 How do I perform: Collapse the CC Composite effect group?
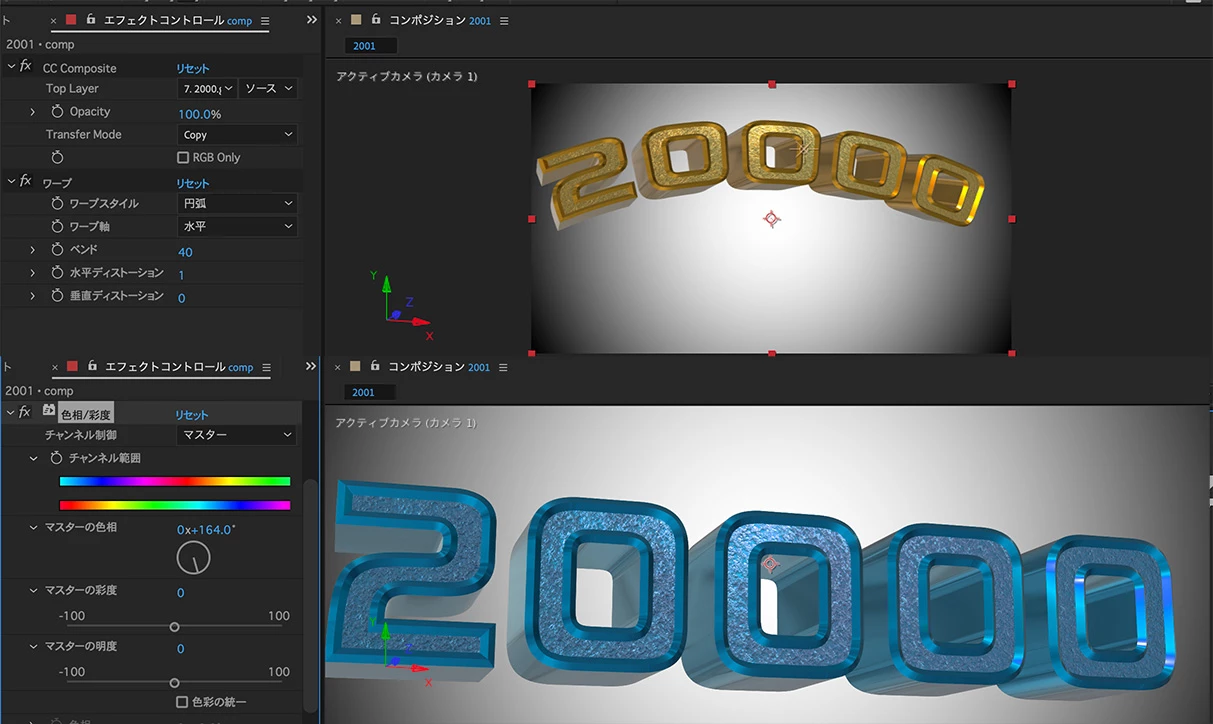(11, 67)
